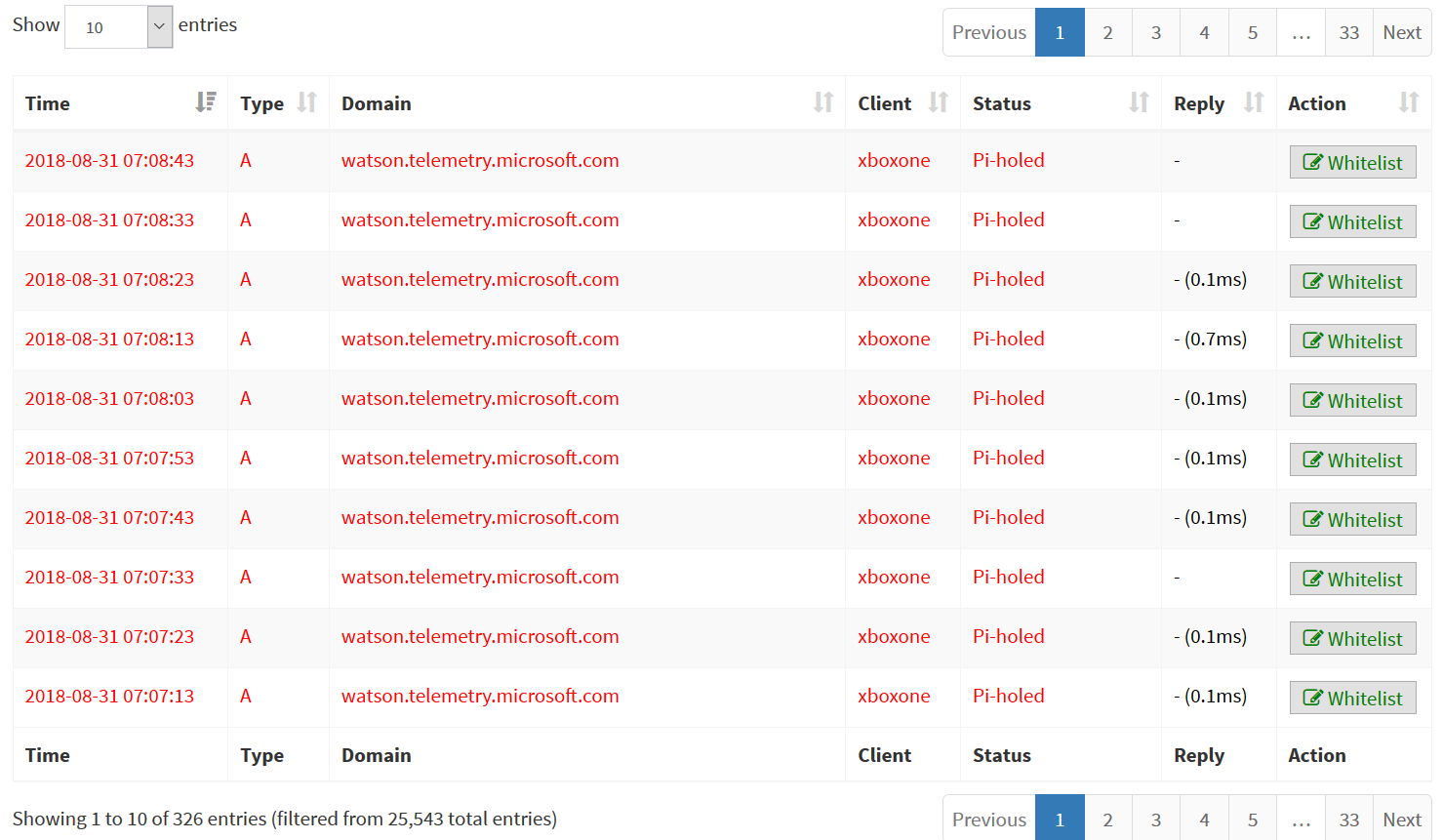Click the Reply column sort icon

(1254, 102)
